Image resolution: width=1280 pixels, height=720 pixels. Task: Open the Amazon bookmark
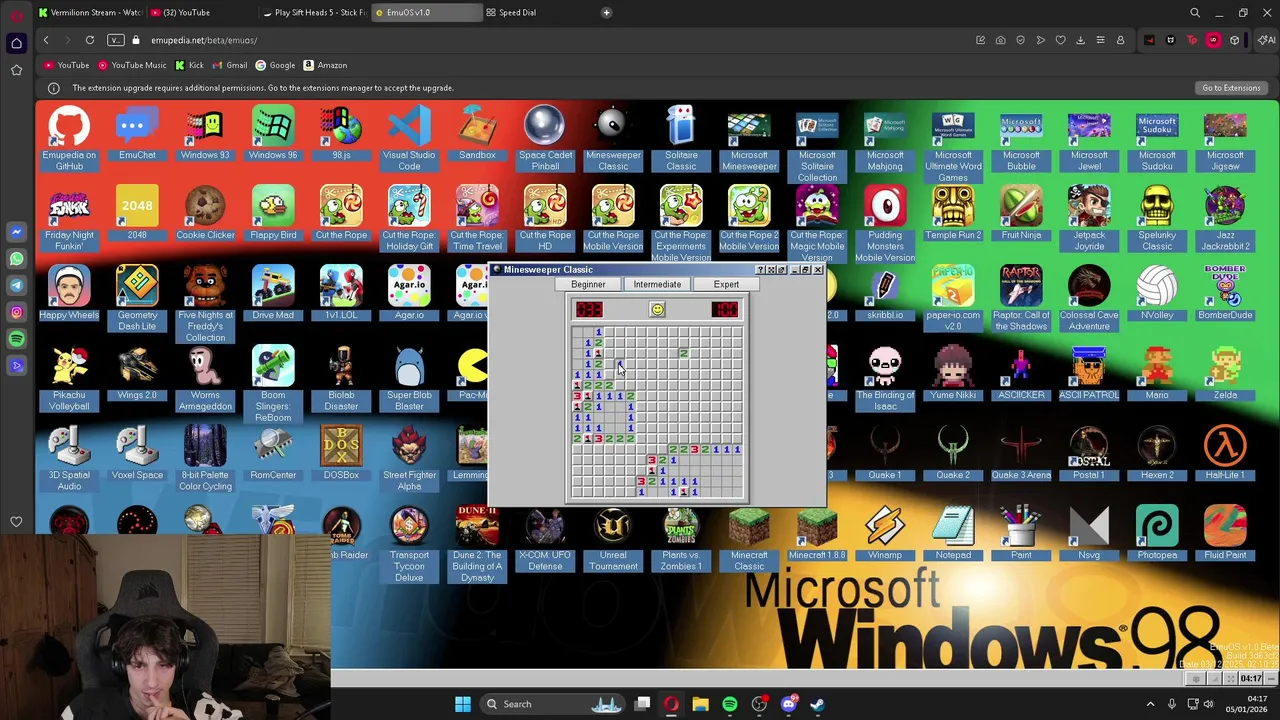[325, 65]
